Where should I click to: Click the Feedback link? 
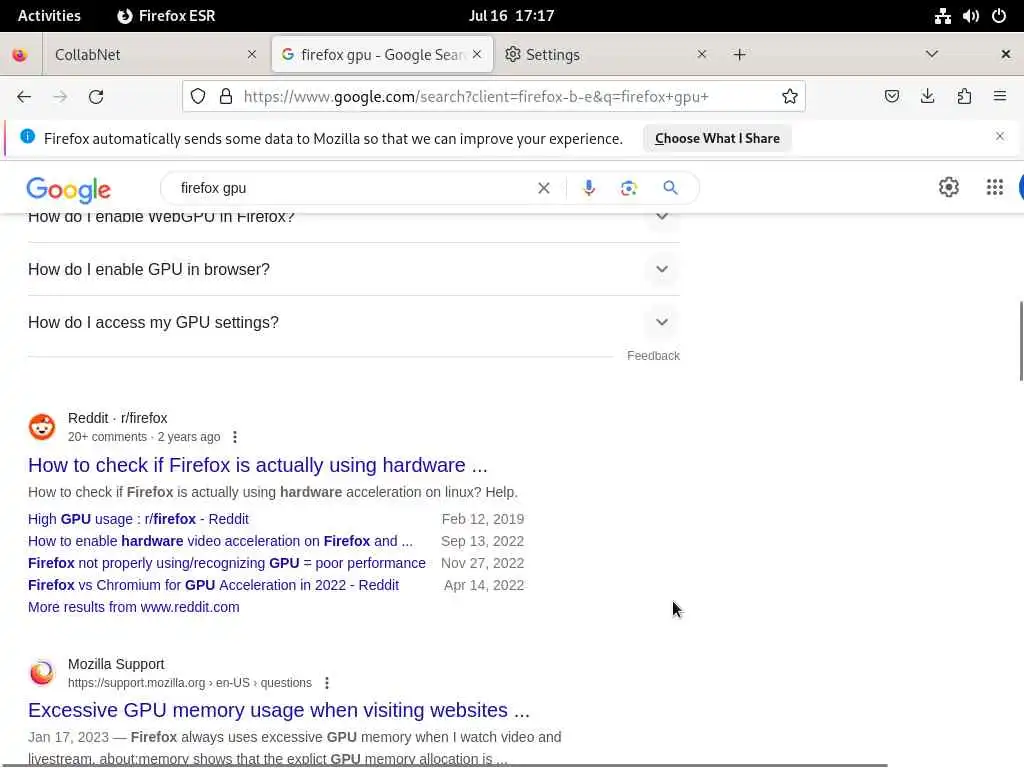[653, 356]
